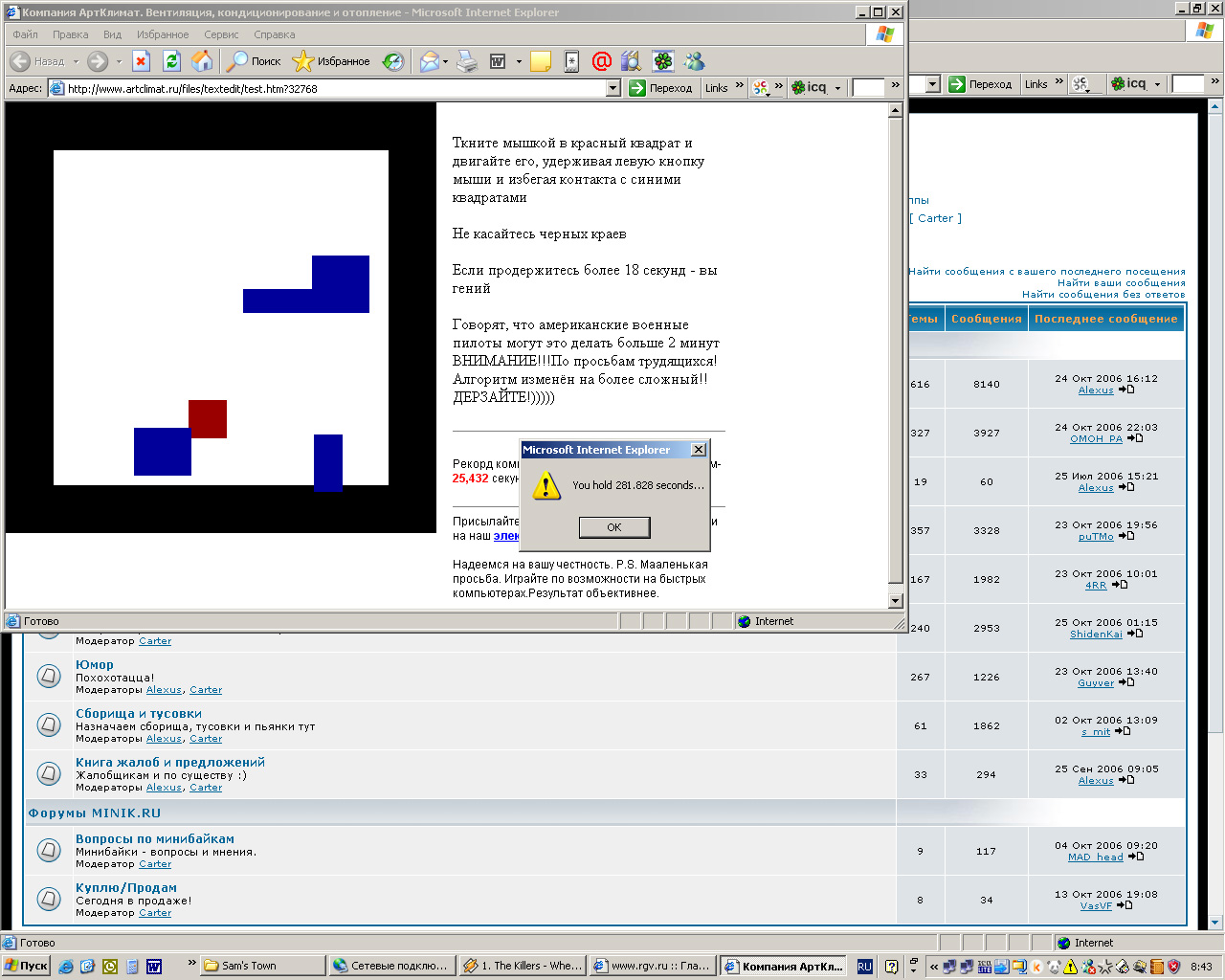1225x980 pixels.
Task: Open the Mail toolbar icon
Action: [x=430, y=61]
